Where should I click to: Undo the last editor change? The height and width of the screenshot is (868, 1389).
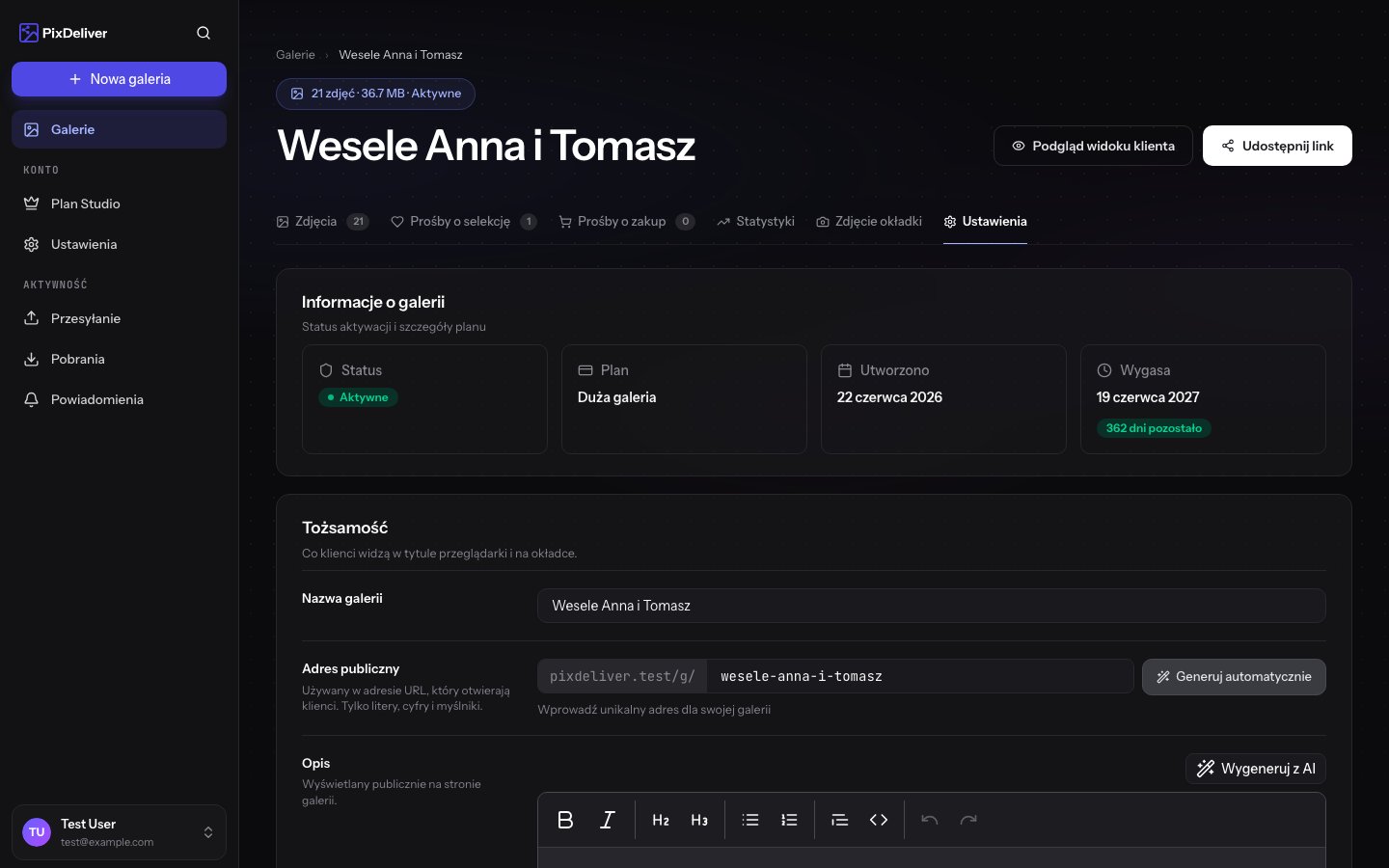click(930, 820)
